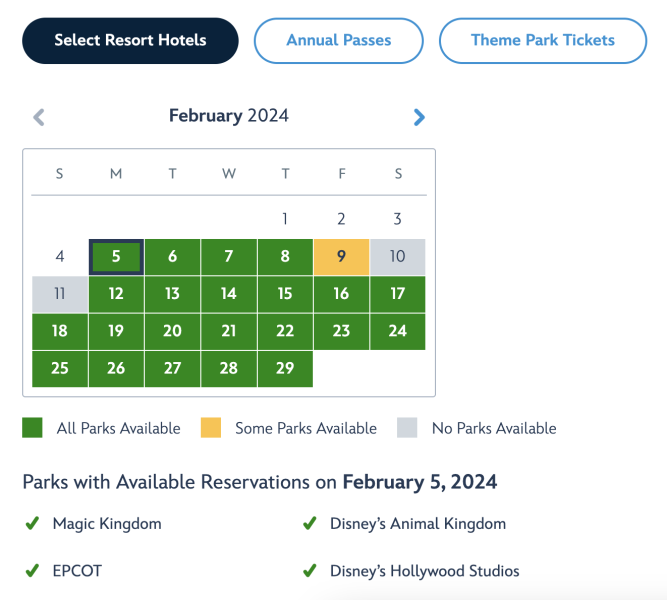
Task: Select February 24 on the calendar
Action: [397, 331]
